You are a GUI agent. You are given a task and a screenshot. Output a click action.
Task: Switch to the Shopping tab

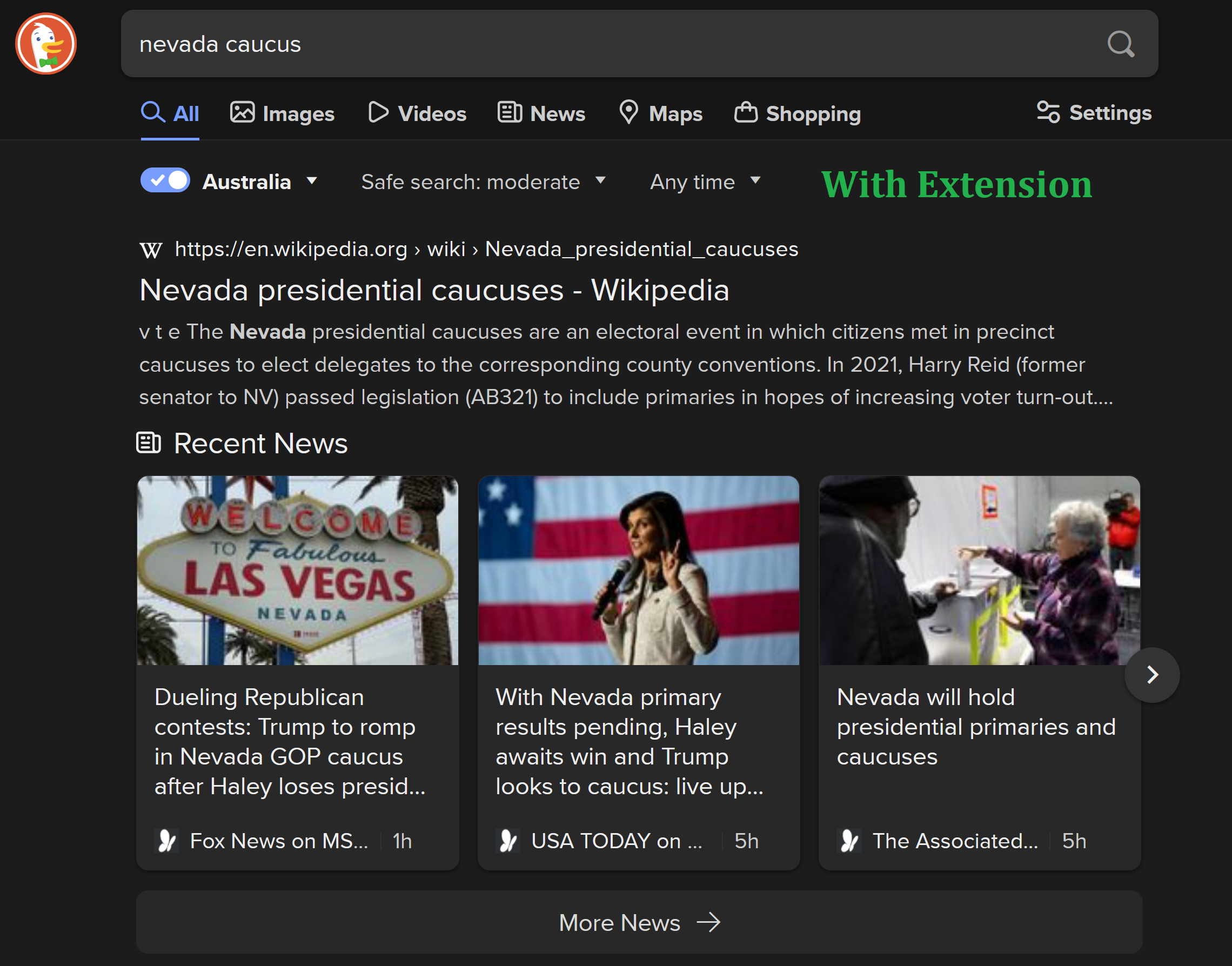798,113
